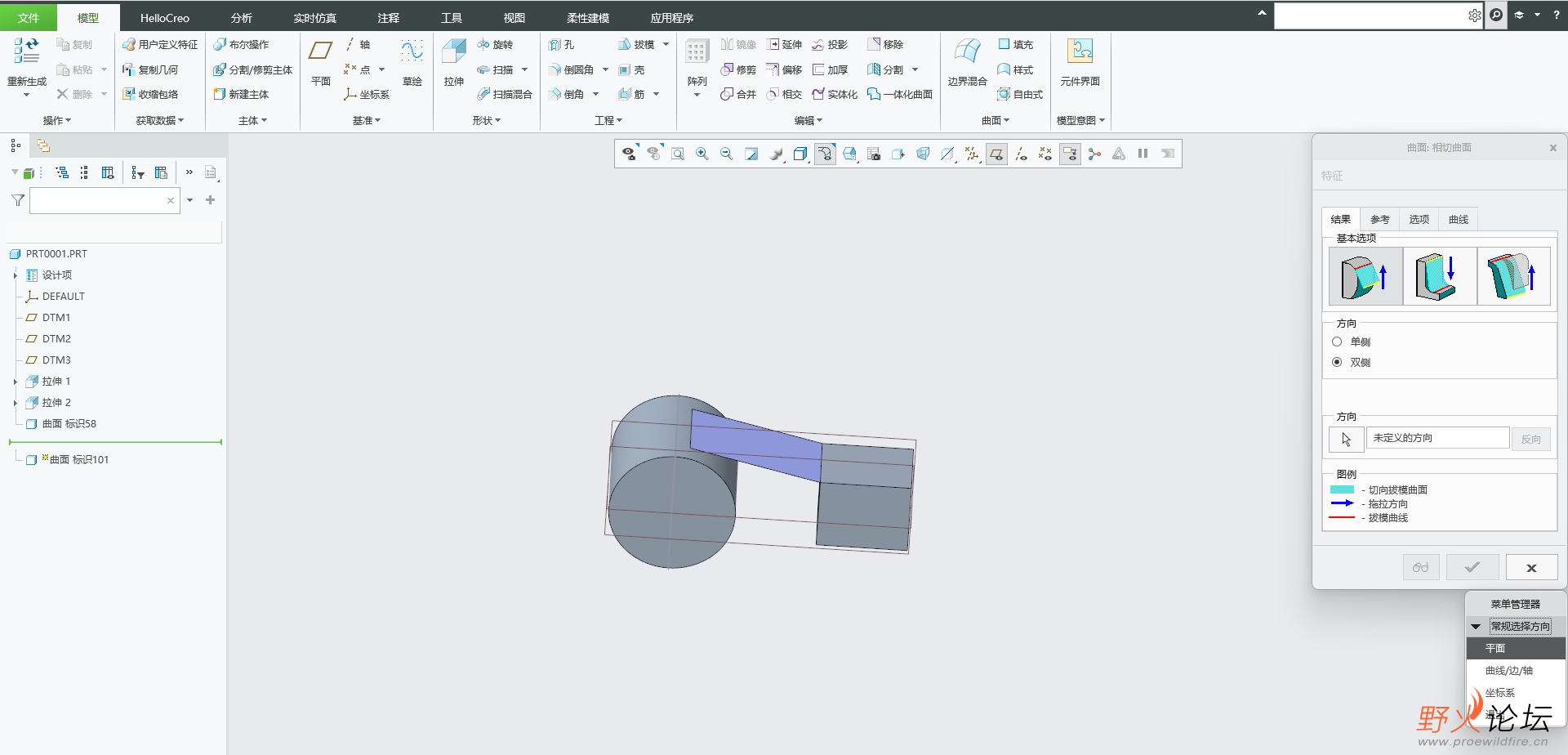Click the preview glasses button
This screenshot has height=755, width=1568.
(x=1421, y=567)
